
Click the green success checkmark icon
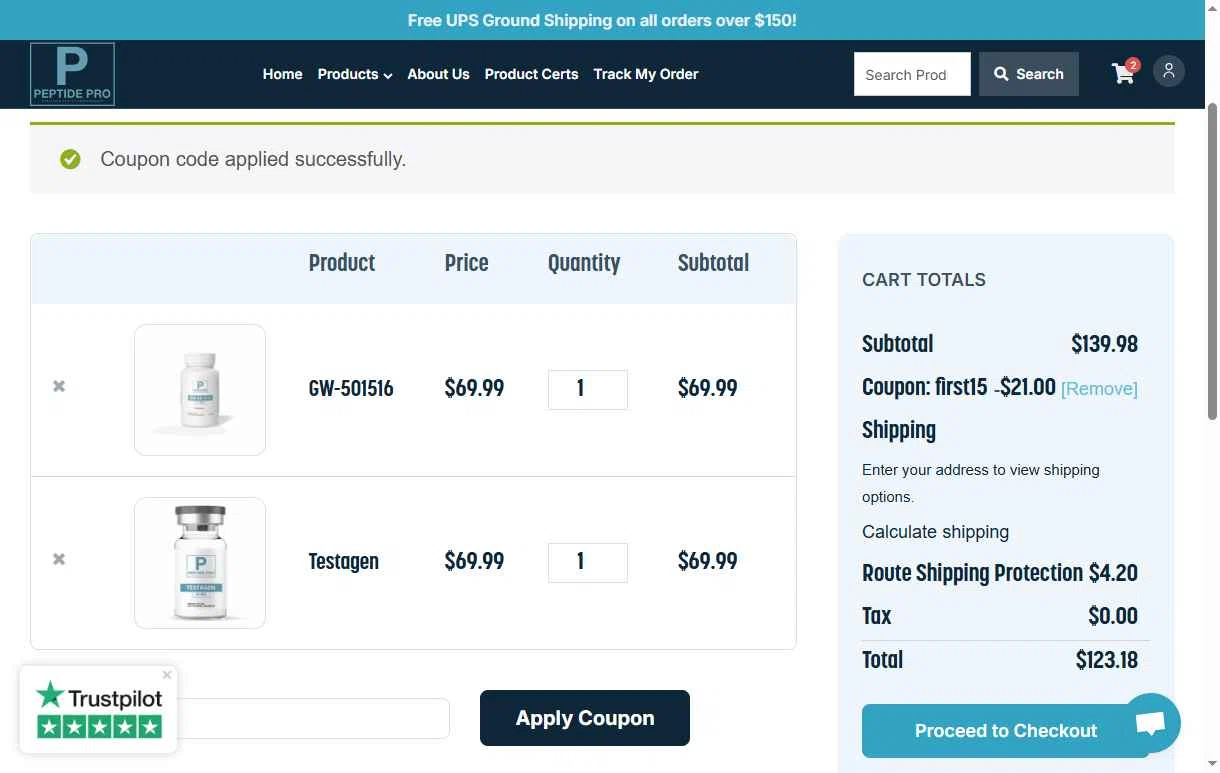pyautogui.click(x=70, y=159)
